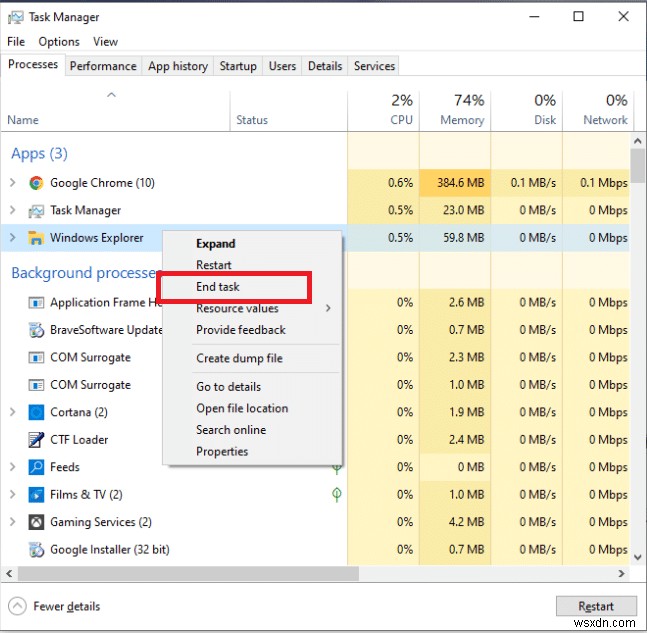Click the horizontal scrollbar thumb

tap(188, 574)
